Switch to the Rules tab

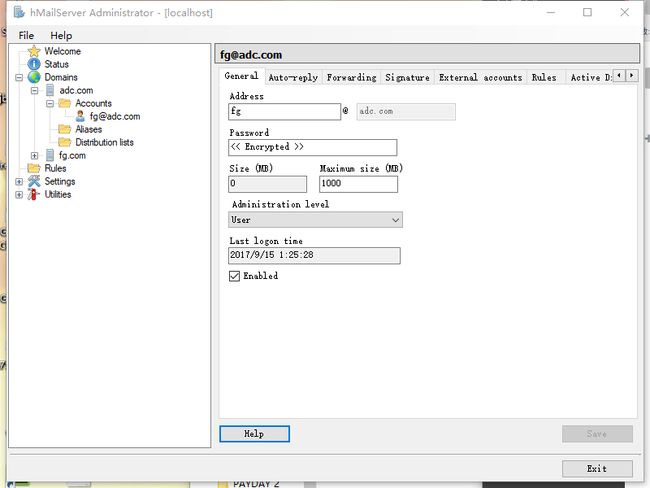pos(544,78)
